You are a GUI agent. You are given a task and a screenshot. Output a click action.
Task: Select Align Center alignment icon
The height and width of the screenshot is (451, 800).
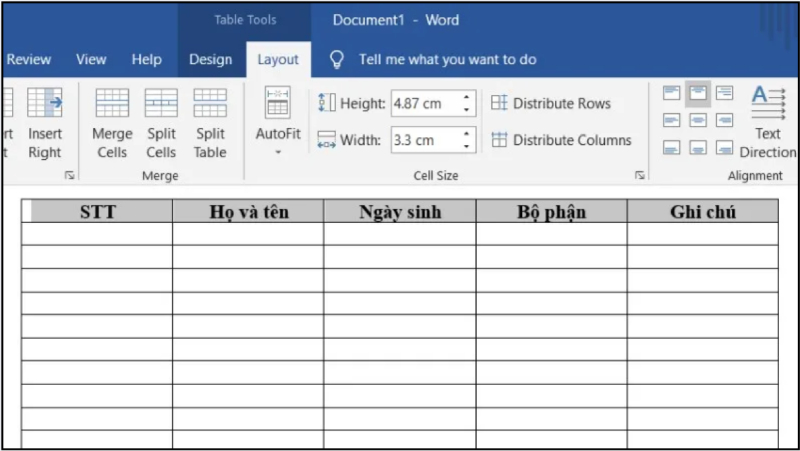click(x=698, y=120)
